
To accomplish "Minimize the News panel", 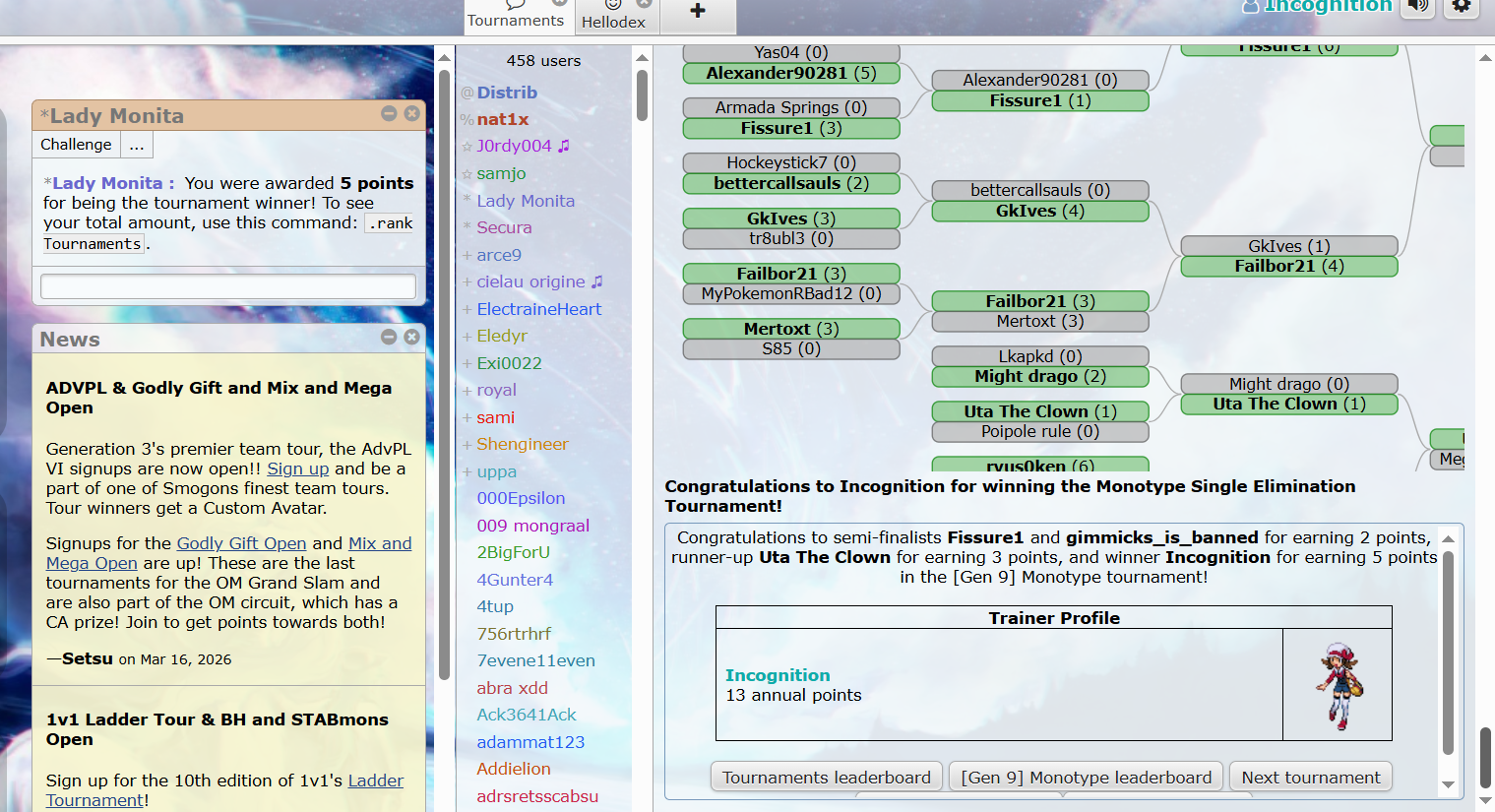I will (x=389, y=338).
